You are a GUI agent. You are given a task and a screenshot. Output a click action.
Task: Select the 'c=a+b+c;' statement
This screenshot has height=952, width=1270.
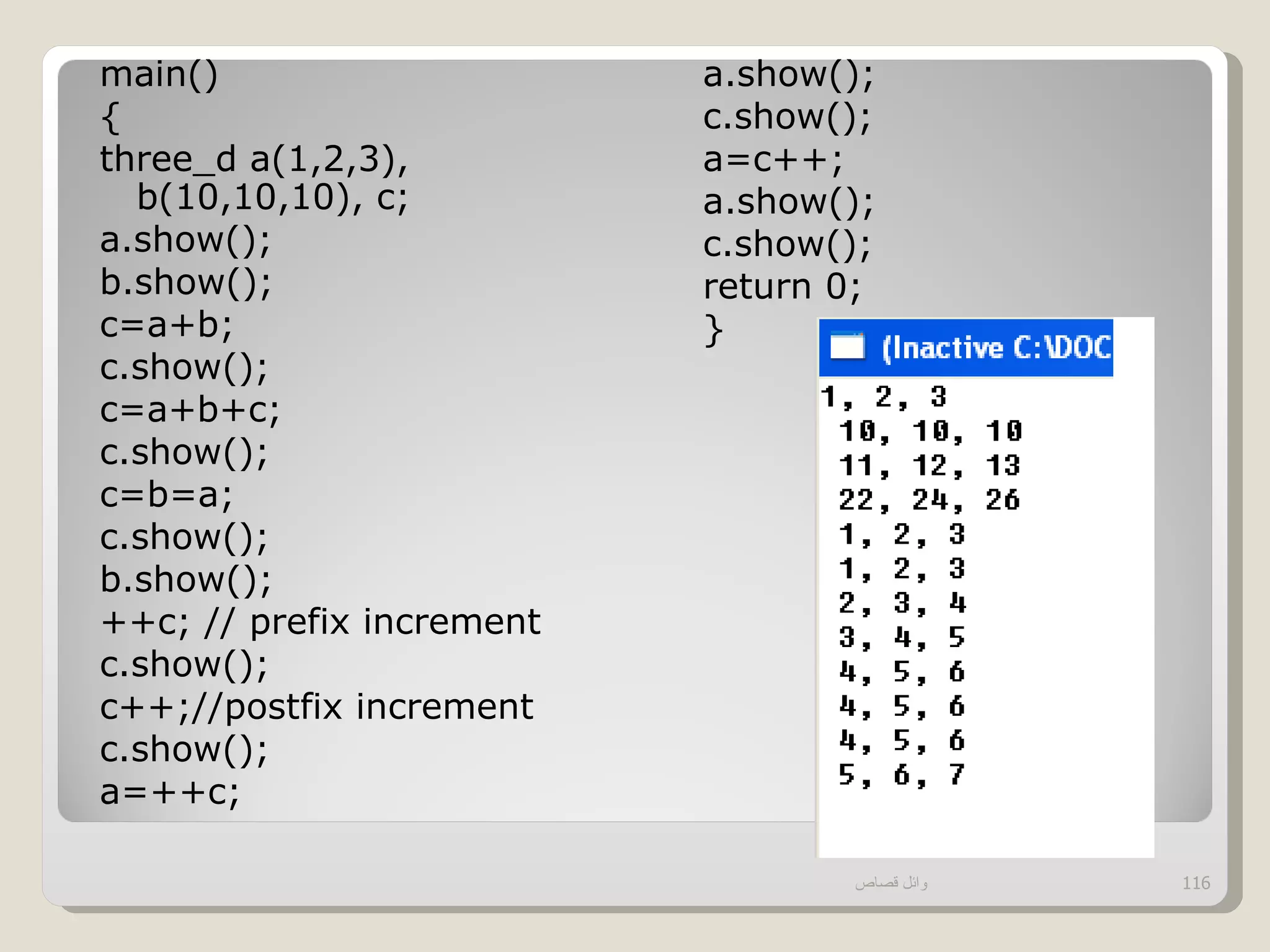(x=190, y=410)
